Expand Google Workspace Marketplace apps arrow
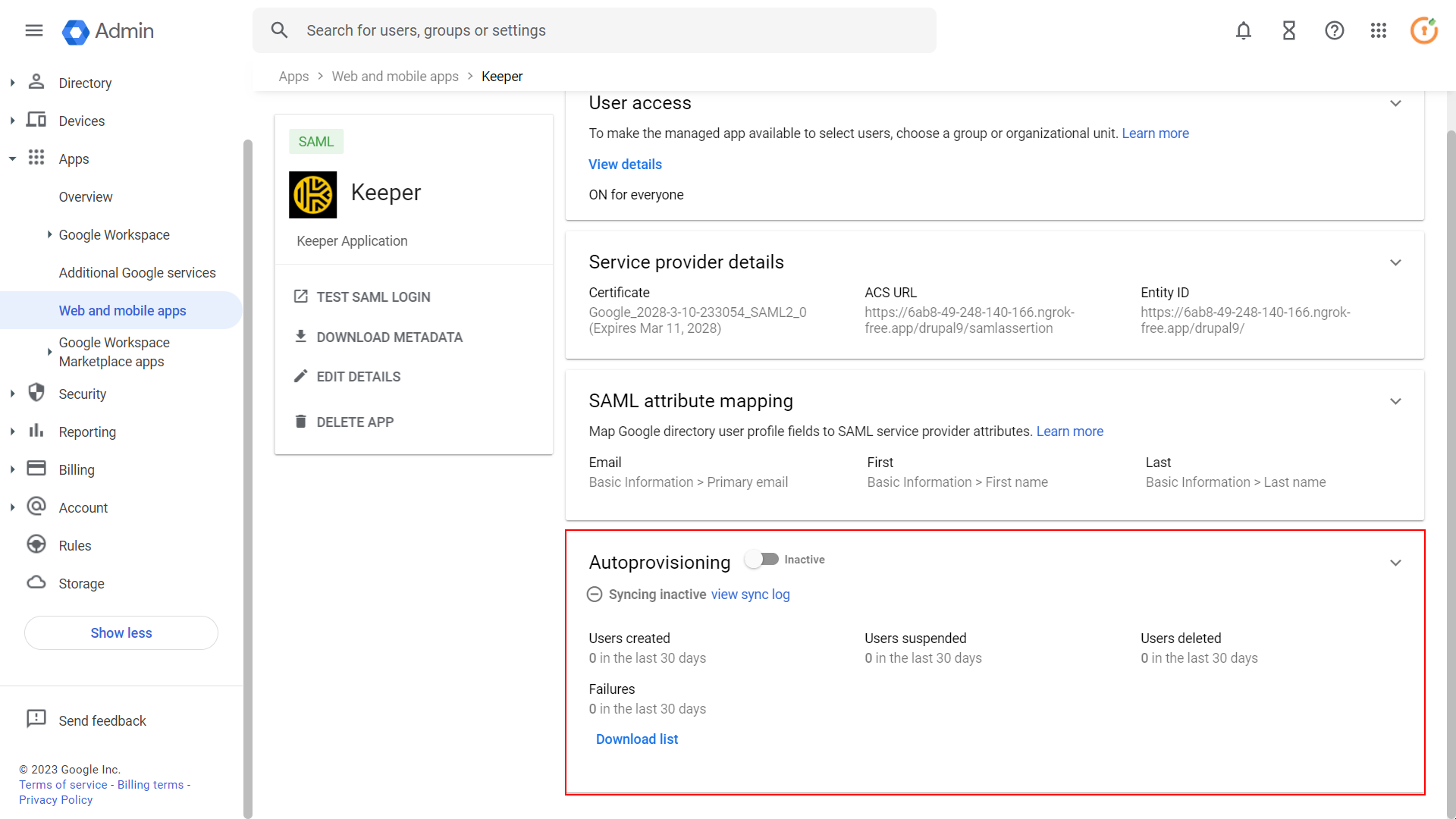 coord(49,352)
